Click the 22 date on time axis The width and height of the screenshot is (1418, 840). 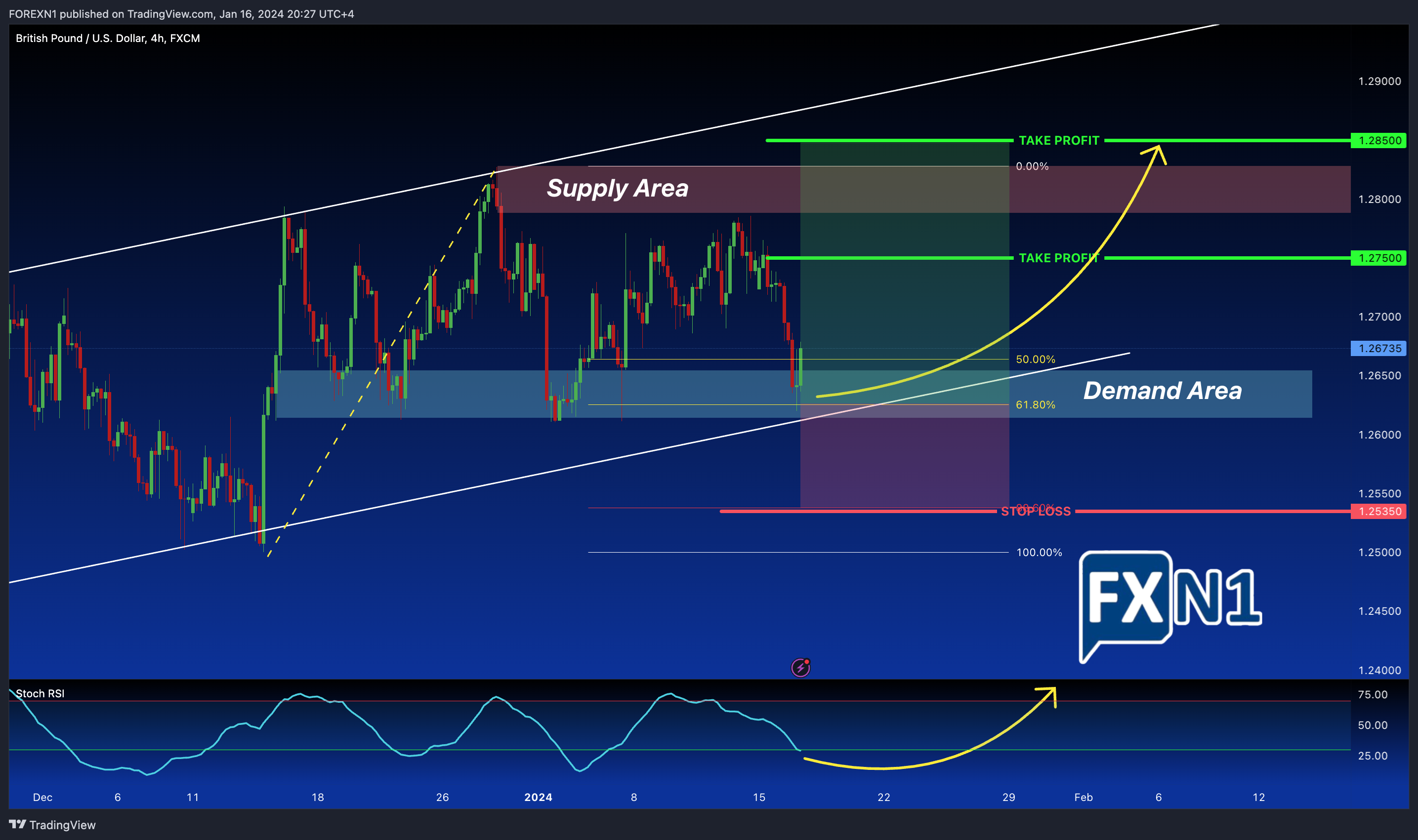click(883, 797)
